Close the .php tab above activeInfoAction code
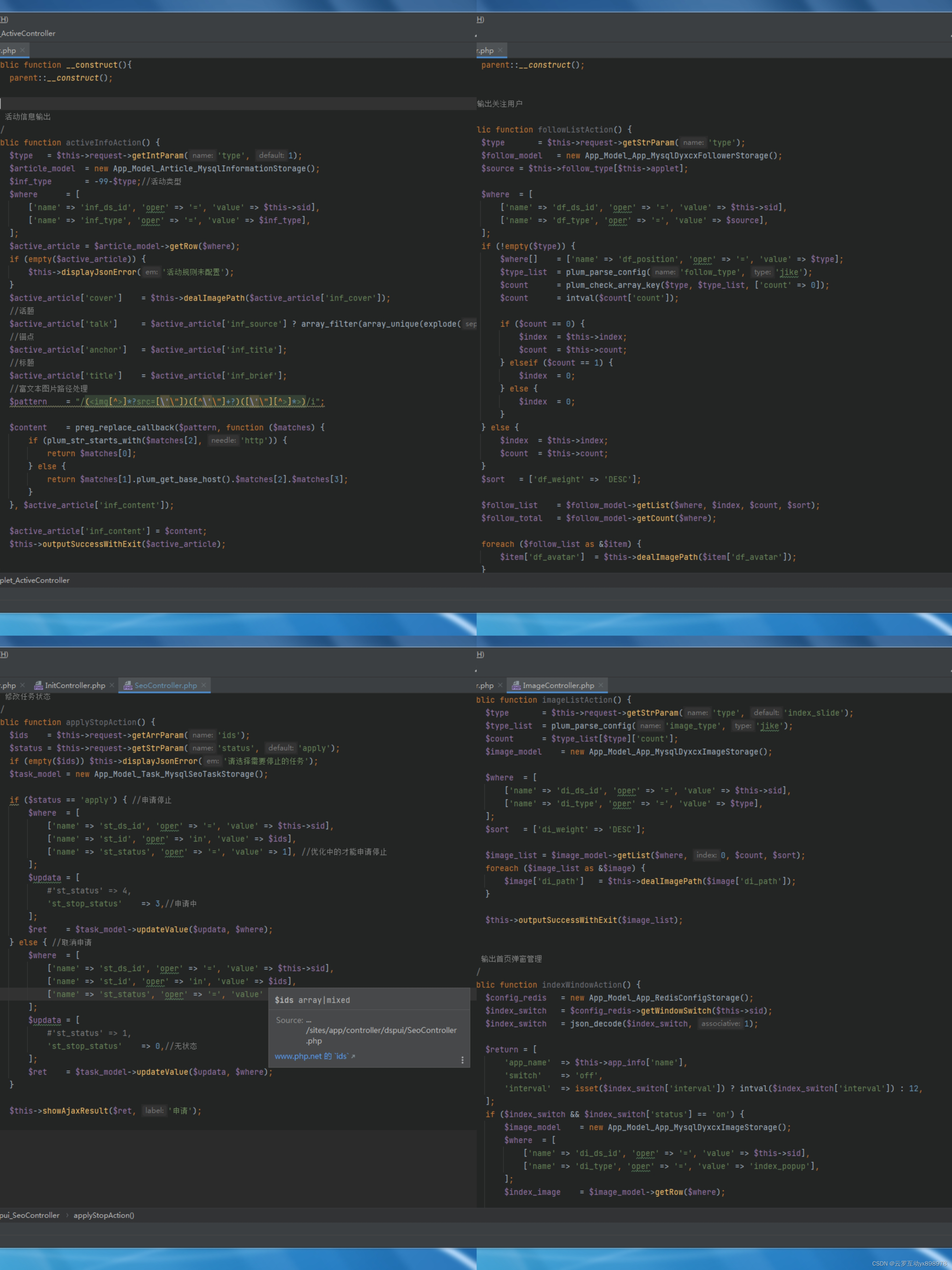The height and width of the screenshot is (1270, 952). point(22,51)
